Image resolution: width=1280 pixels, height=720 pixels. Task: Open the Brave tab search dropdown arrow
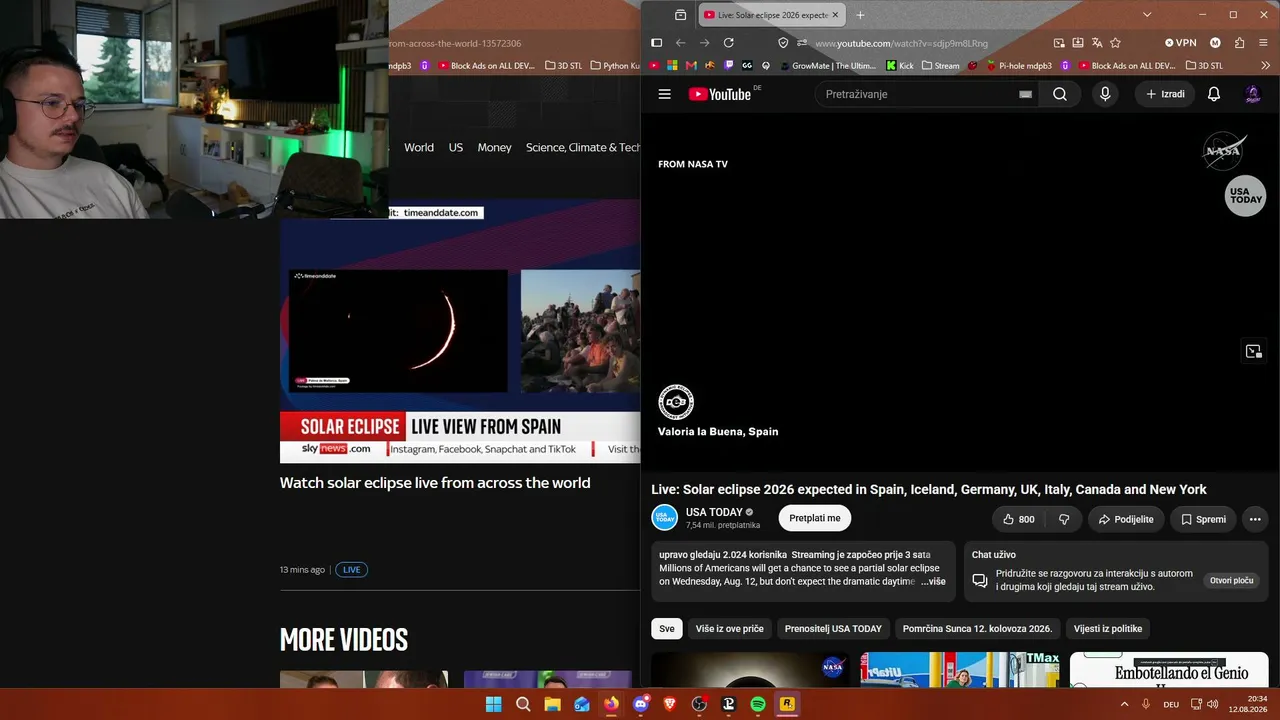point(1147,15)
